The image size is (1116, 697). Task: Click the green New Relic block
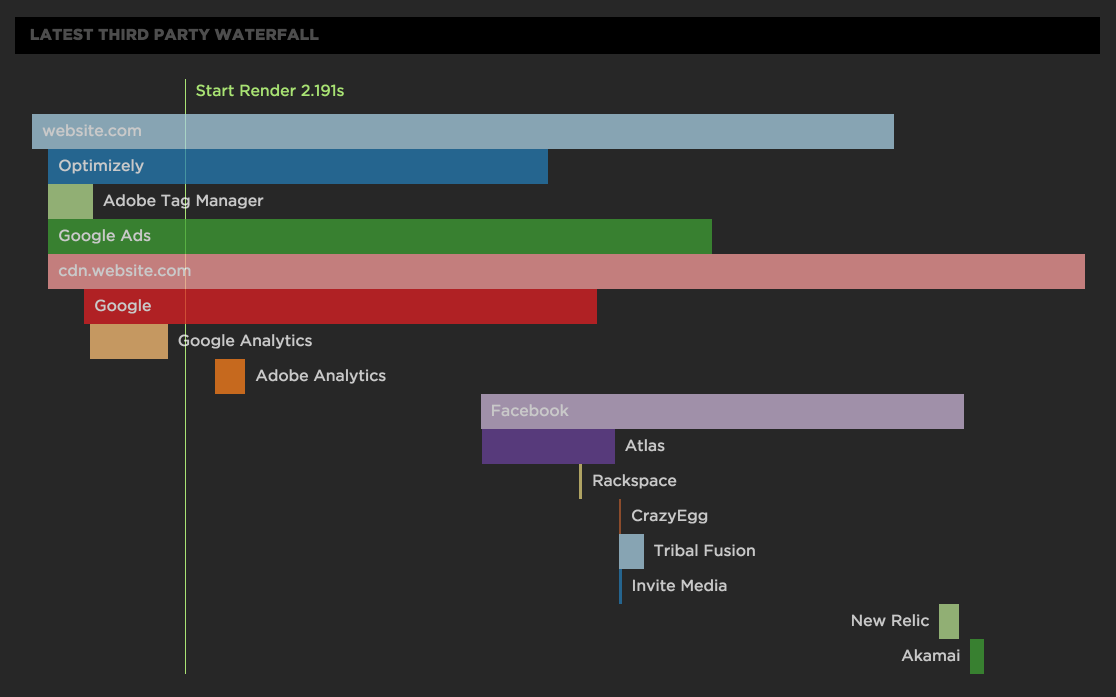click(948, 621)
